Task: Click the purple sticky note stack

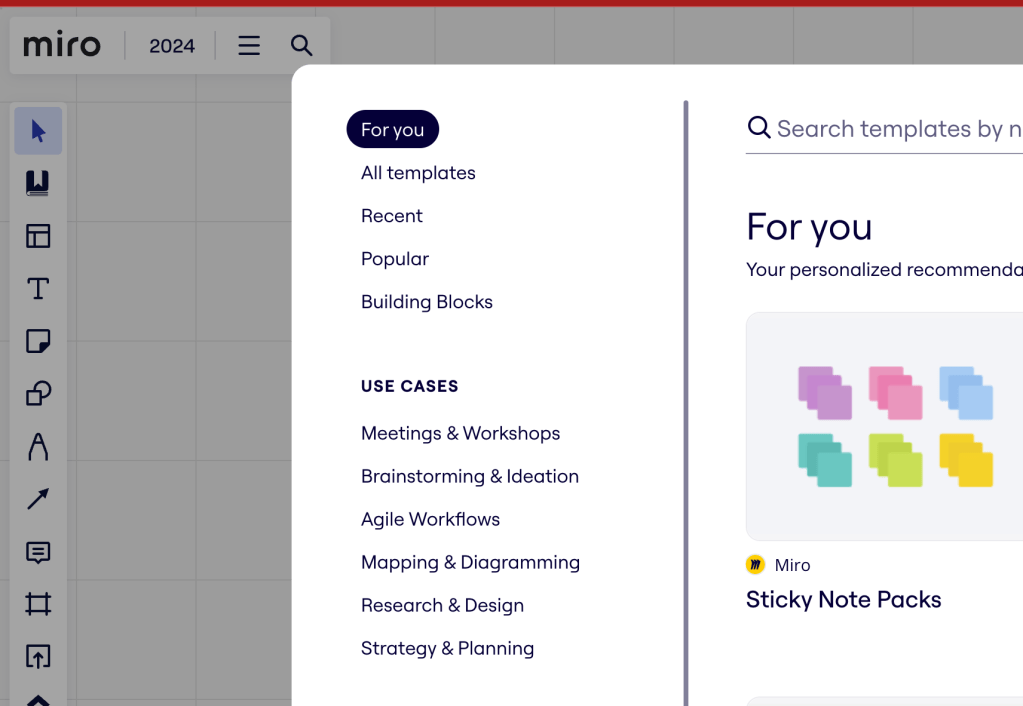Action: [825, 393]
